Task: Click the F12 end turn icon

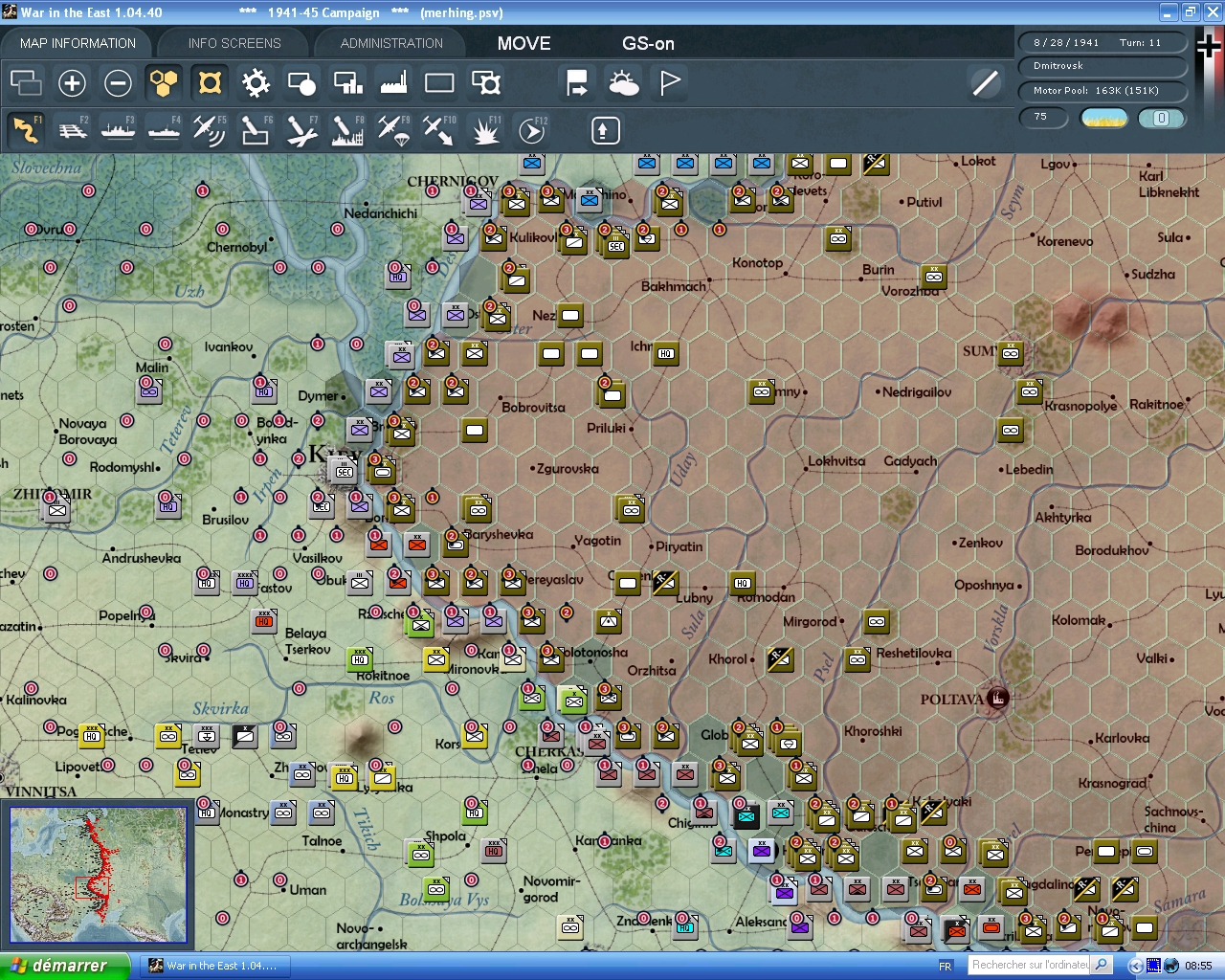Action: pos(532,130)
